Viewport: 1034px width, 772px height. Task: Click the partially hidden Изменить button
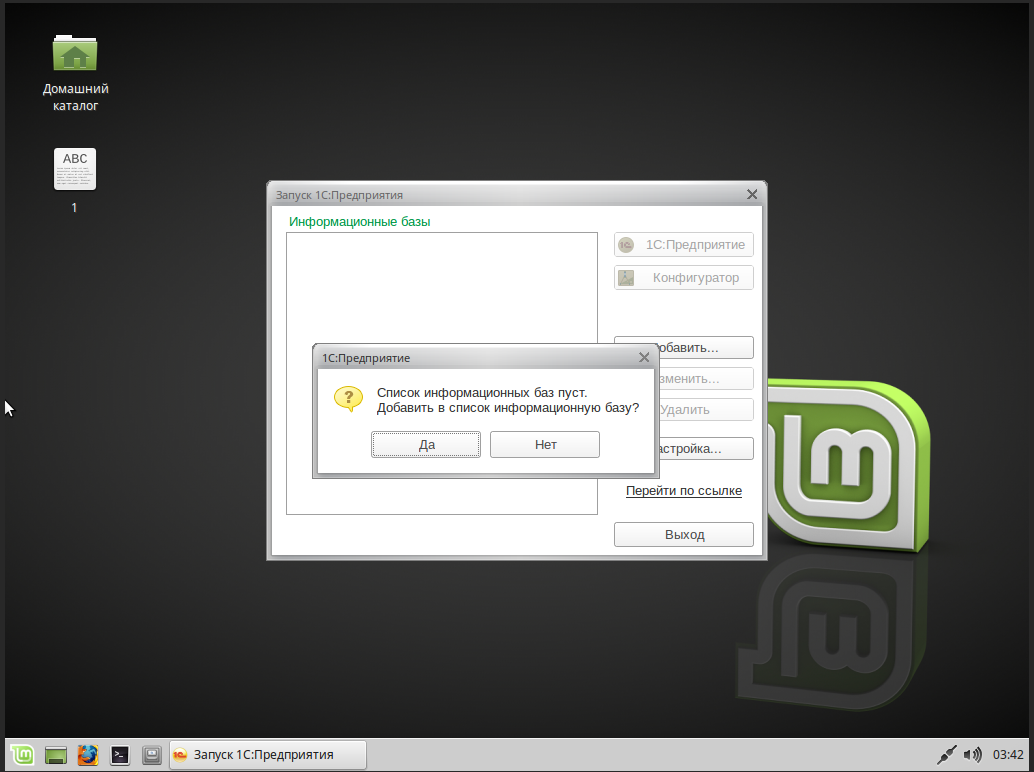coord(706,378)
